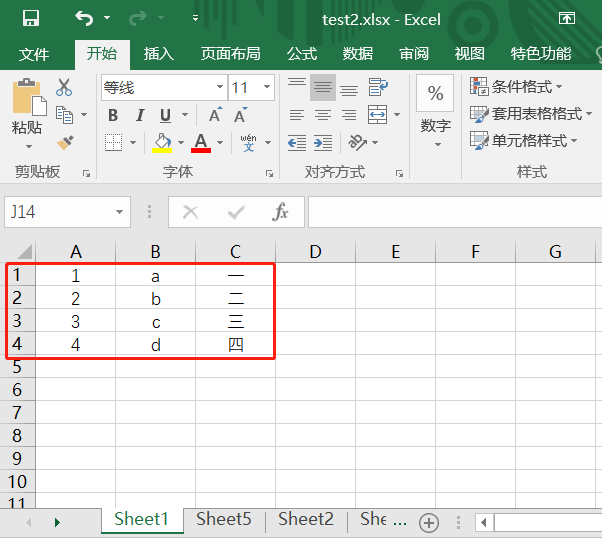Click the Increase Font Size icon
Image resolution: width=602 pixels, height=538 pixels.
click(216, 115)
